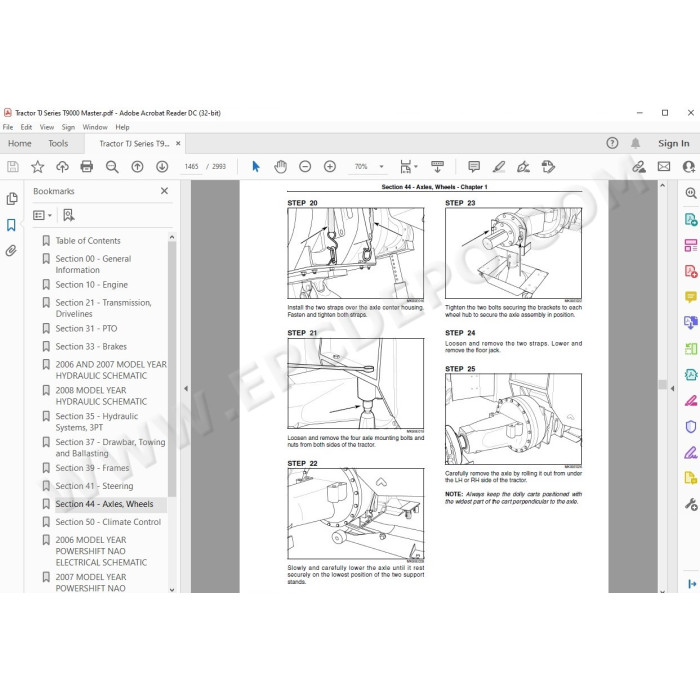Toggle the Bookmarks panel icon
700x700 pixels.
click(x=11, y=225)
